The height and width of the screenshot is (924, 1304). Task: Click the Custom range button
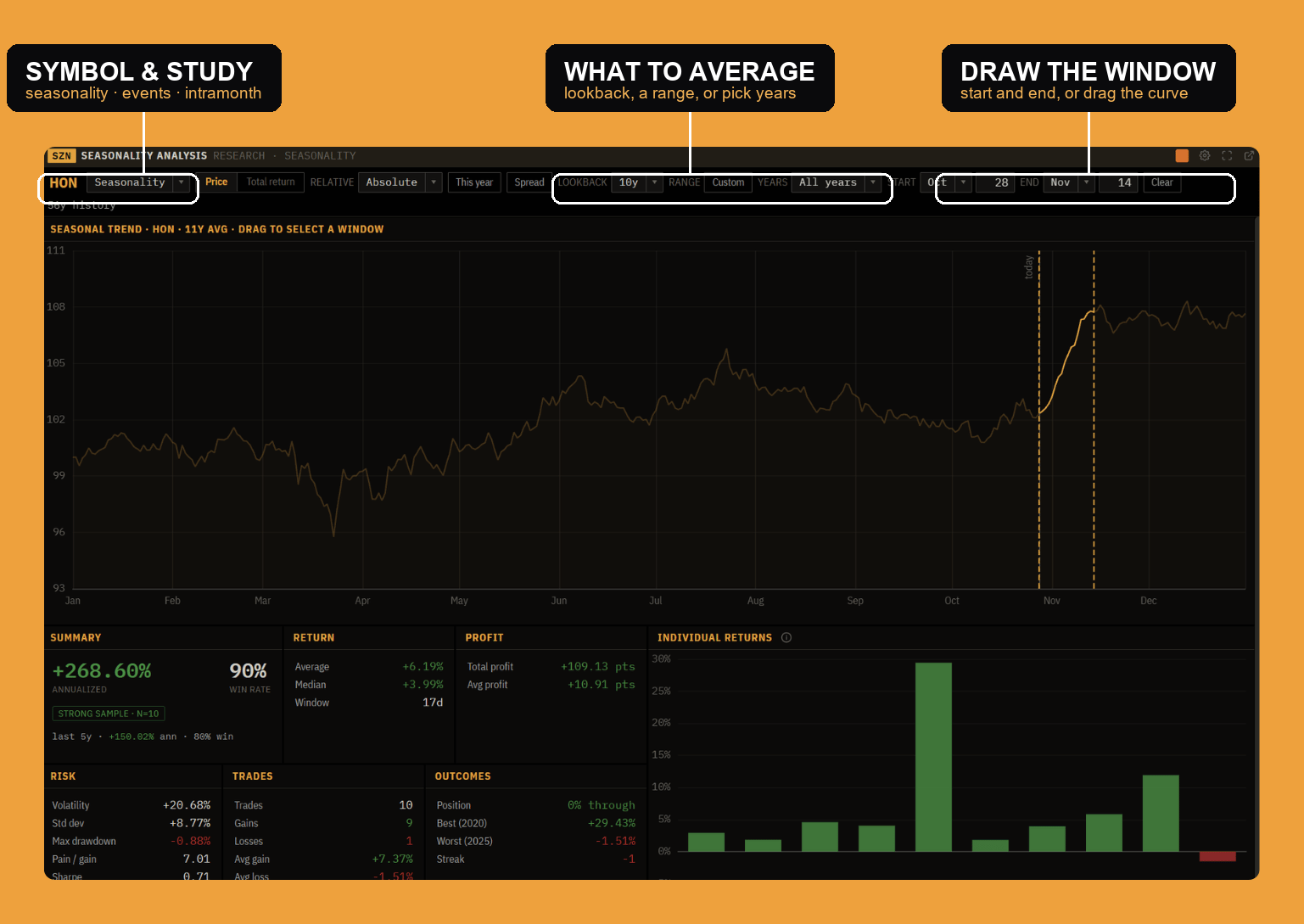point(728,182)
